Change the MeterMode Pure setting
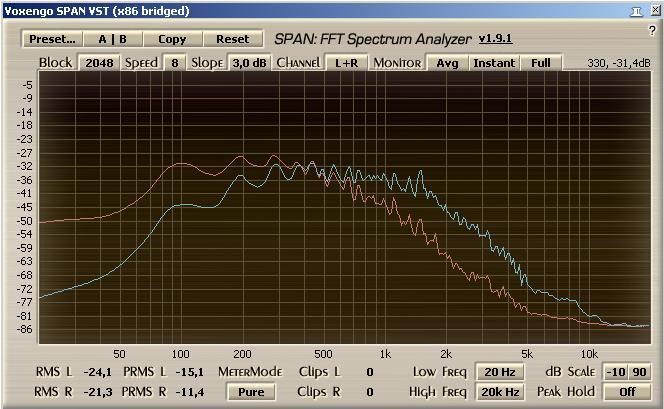Viewport: 664px width, 409px height. point(251,392)
